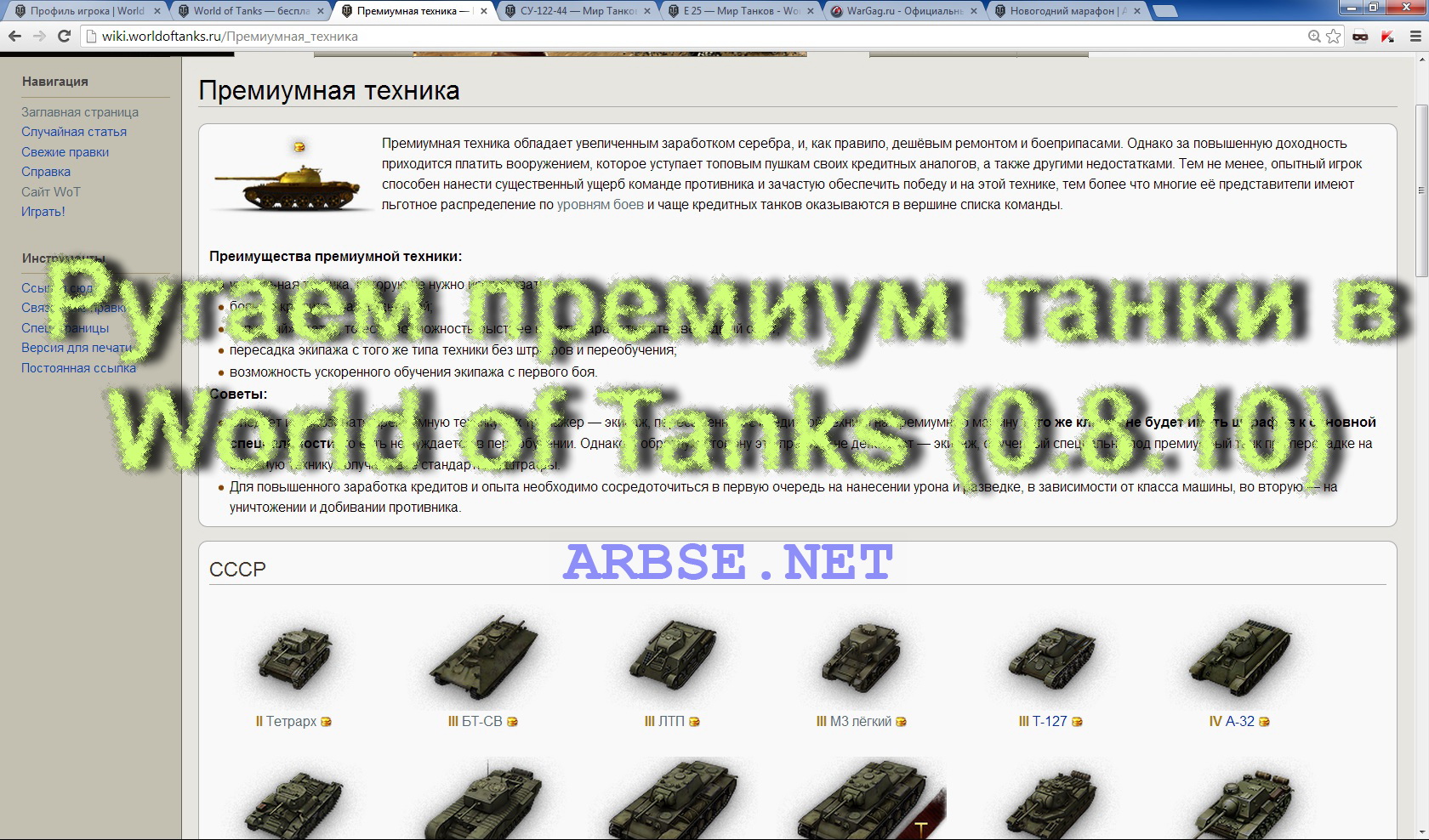
Task: Open the 'Версия для печати' sidebar link
Action: click(x=77, y=348)
